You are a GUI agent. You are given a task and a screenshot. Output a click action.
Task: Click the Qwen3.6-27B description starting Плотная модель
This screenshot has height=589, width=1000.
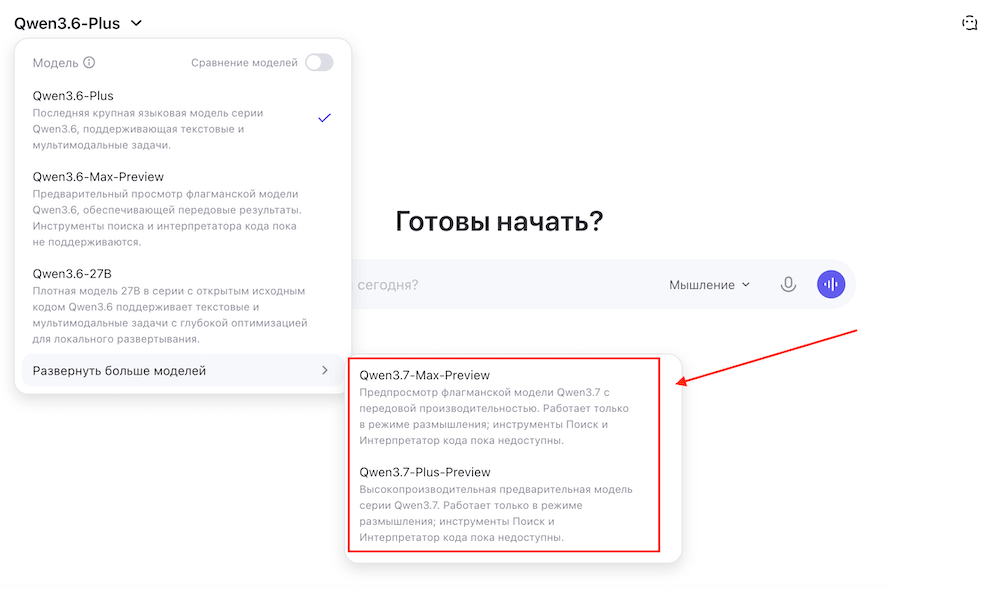[170, 315]
